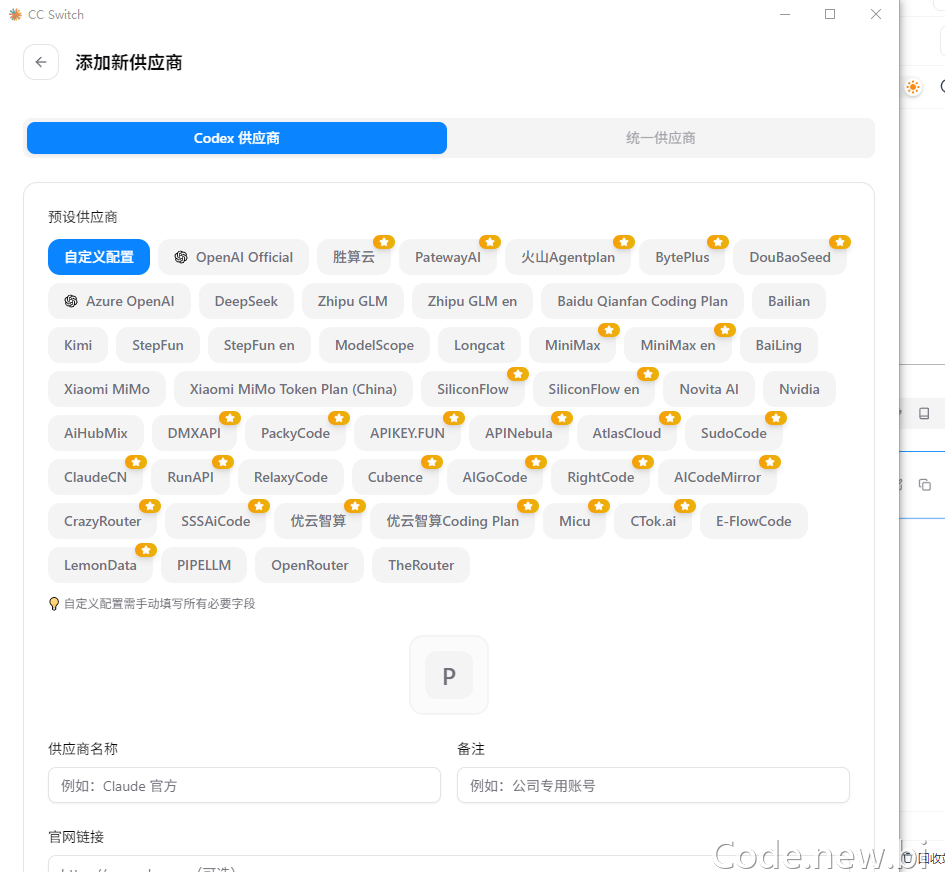Select the AtlasCloud preset
This screenshot has height=872, width=945.
pyautogui.click(x=627, y=433)
